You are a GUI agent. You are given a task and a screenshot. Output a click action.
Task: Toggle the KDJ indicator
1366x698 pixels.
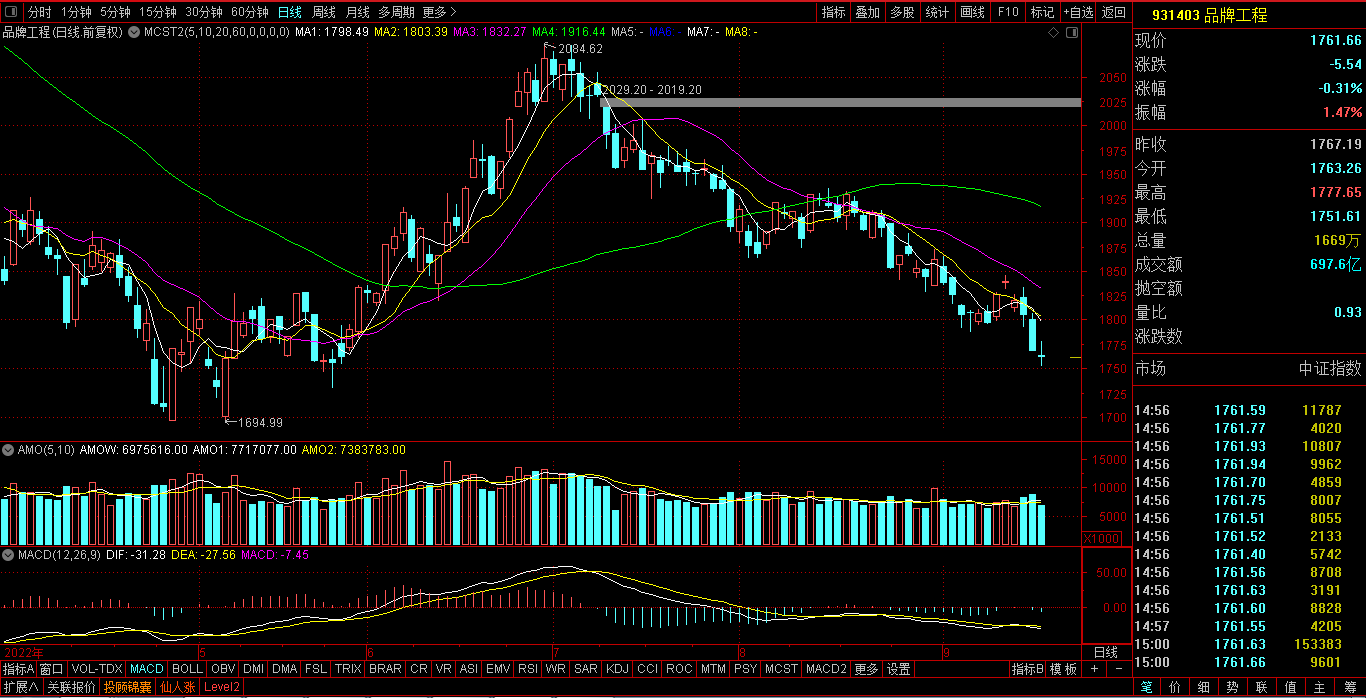[617, 669]
